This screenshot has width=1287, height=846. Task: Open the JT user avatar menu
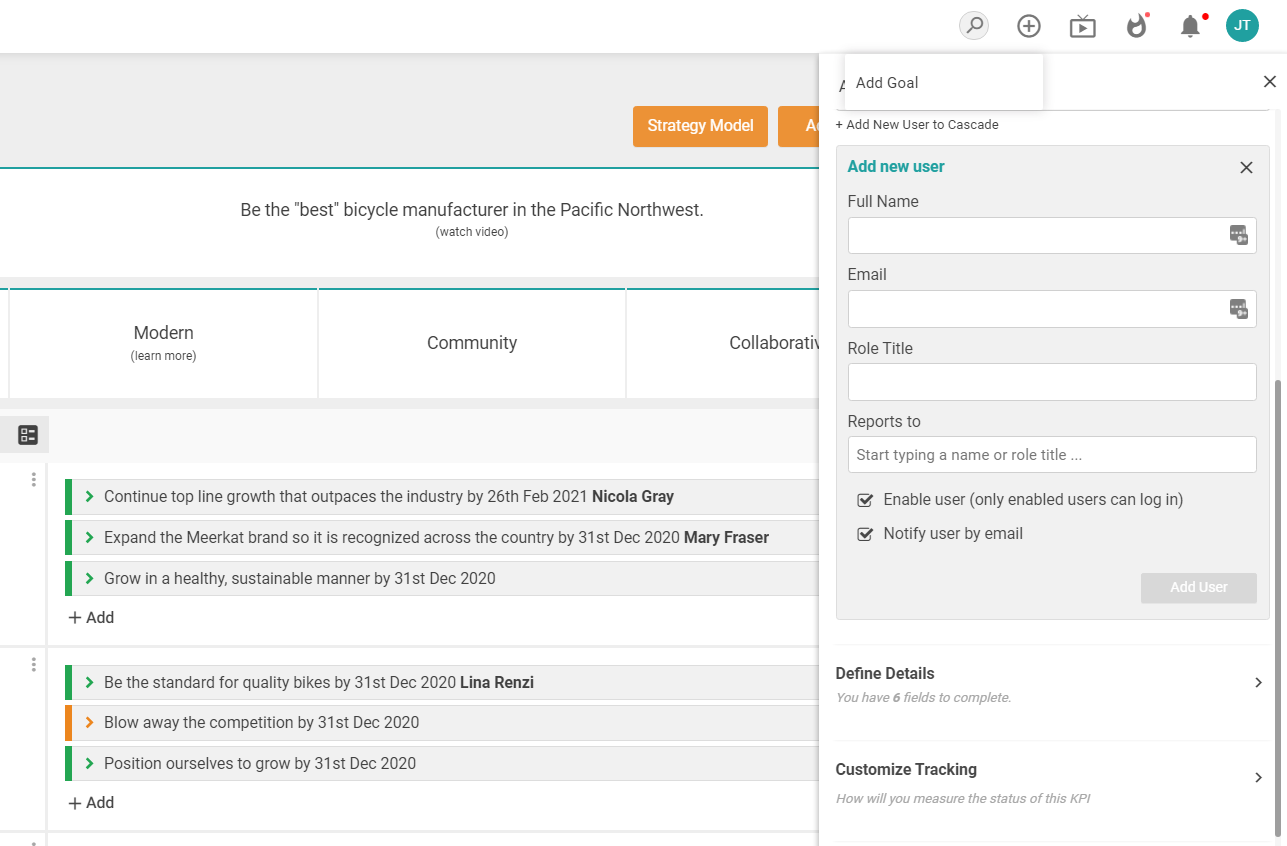[x=1242, y=26]
